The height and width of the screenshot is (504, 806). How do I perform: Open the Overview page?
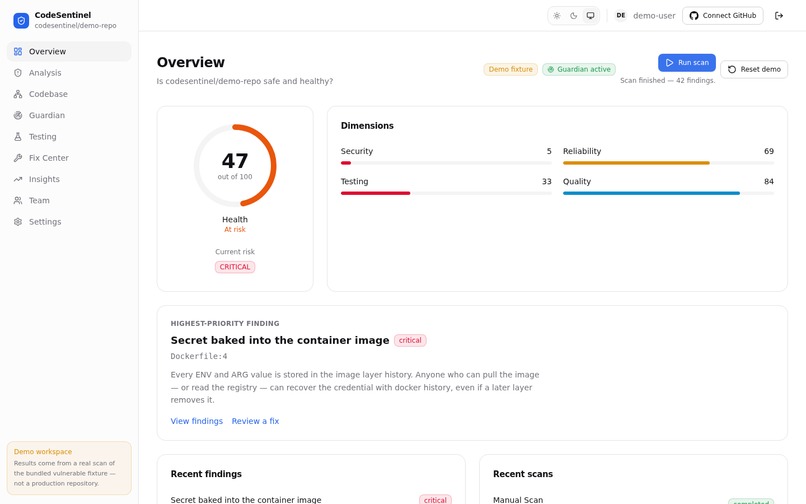click(x=69, y=51)
